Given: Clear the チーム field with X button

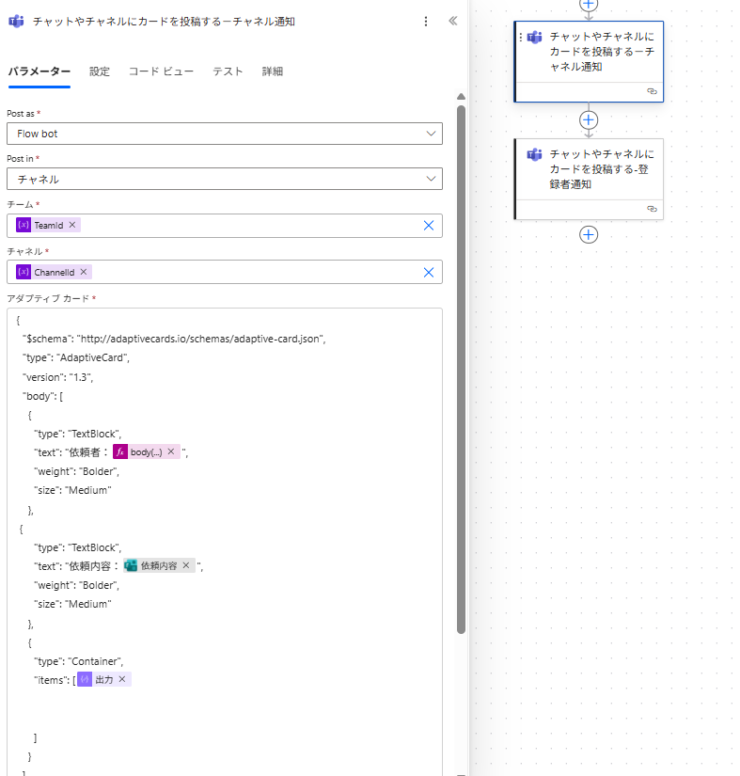Looking at the screenshot, I should (429, 226).
